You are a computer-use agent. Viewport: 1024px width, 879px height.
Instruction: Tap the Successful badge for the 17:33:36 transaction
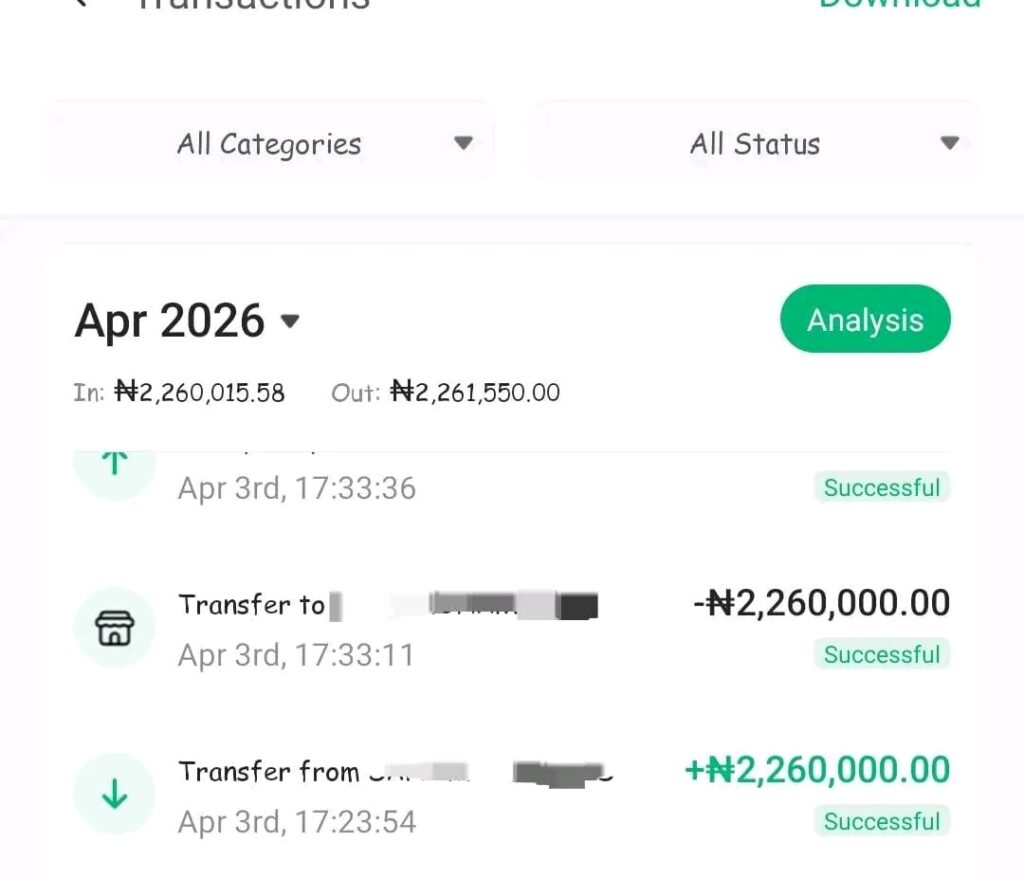(881, 488)
